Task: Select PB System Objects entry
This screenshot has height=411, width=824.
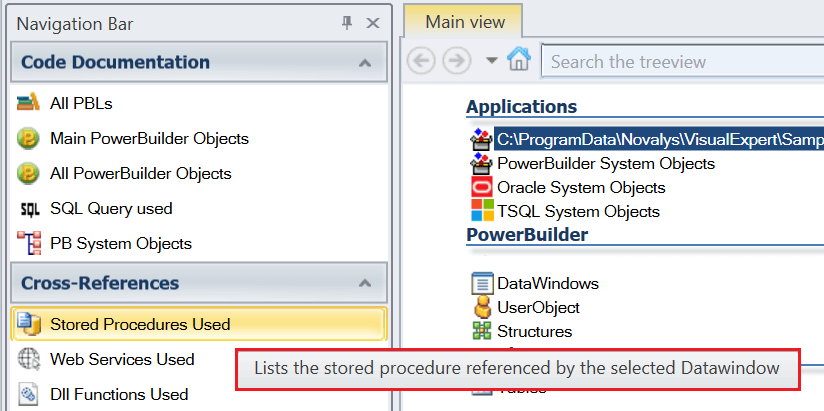Action: pyautogui.click(x=121, y=243)
